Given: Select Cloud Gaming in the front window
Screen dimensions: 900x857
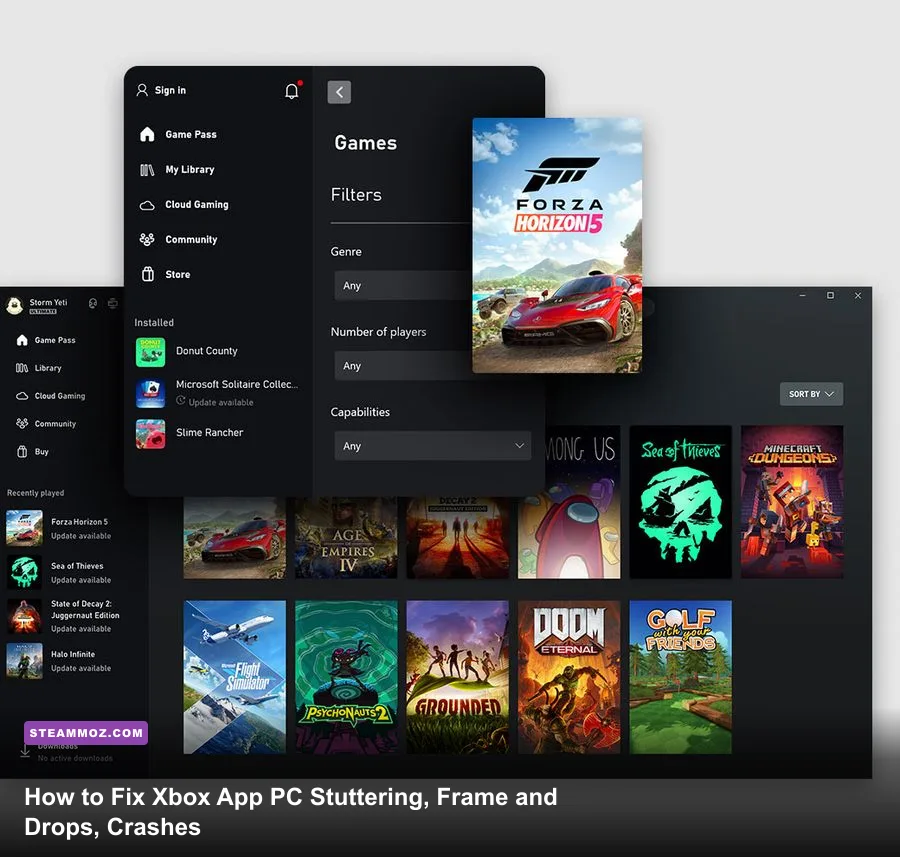Looking at the screenshot, I should tap(196, 204).
